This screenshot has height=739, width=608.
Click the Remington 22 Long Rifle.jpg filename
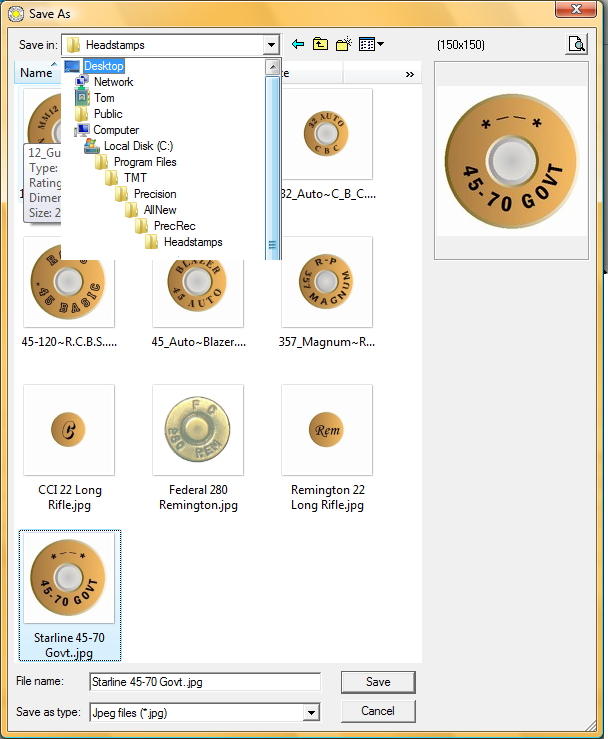pos(327,497)
